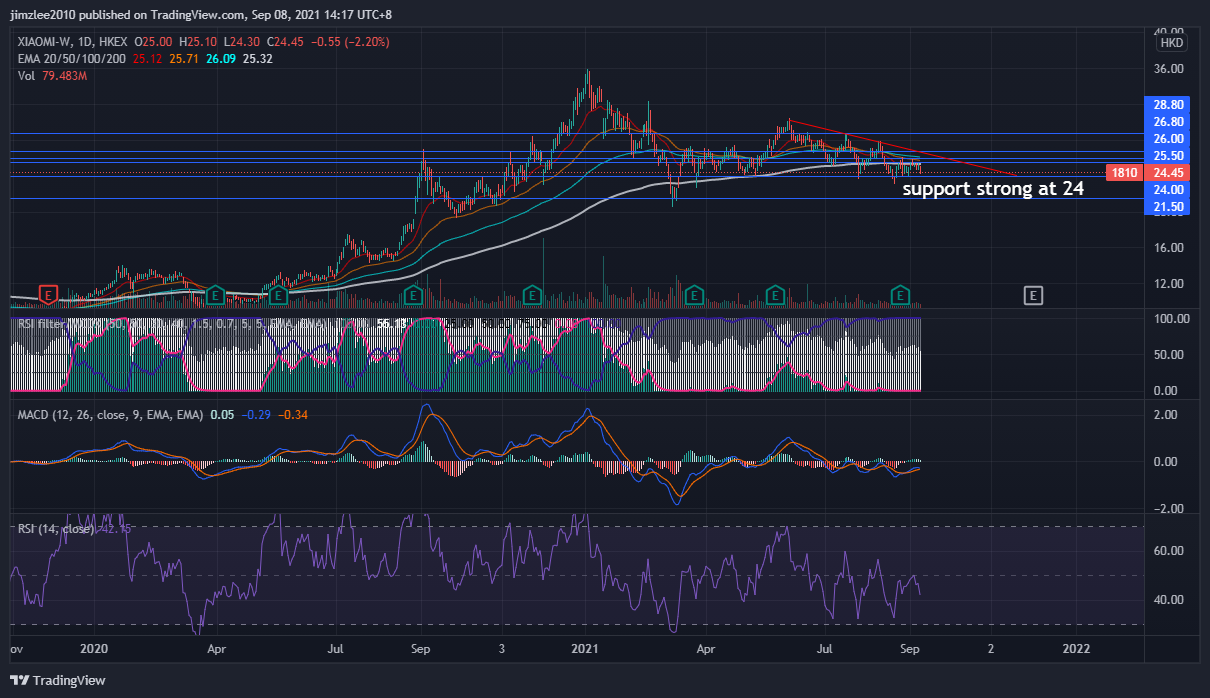The image size is (1210, 698).
Task: Click the orange EMA value 25.71
Action: click(185, 59)
